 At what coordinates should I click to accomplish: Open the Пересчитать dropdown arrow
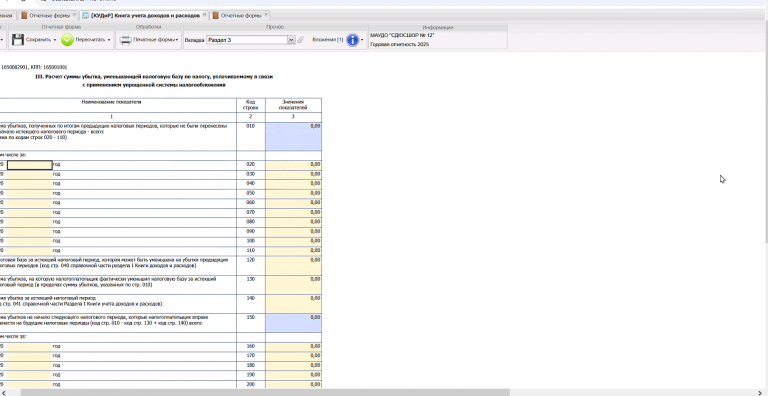click(109, 40)
